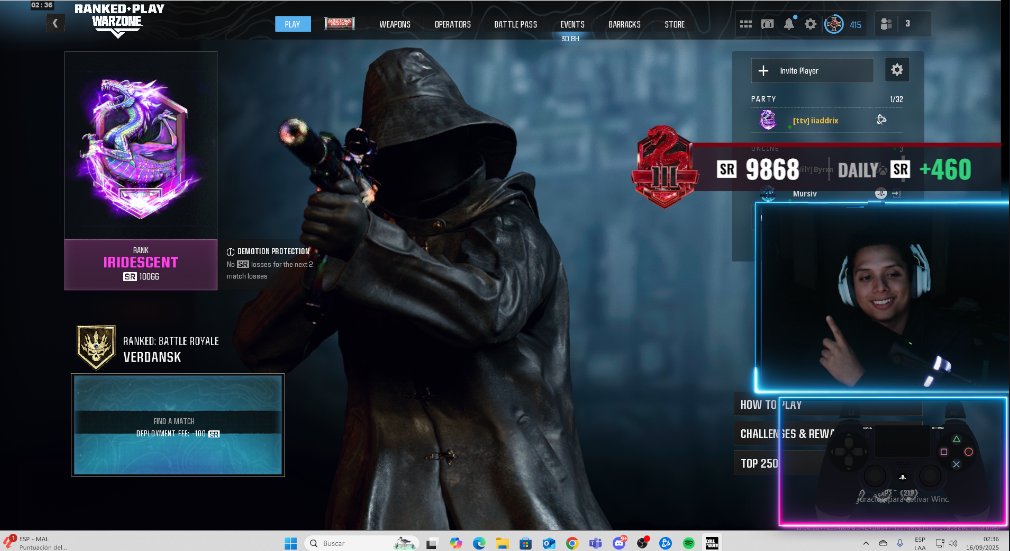The image size is (1010, 551).
Task: Click the IRIDESCENT SR 10066 label
Action: click(x=140, y=265)
